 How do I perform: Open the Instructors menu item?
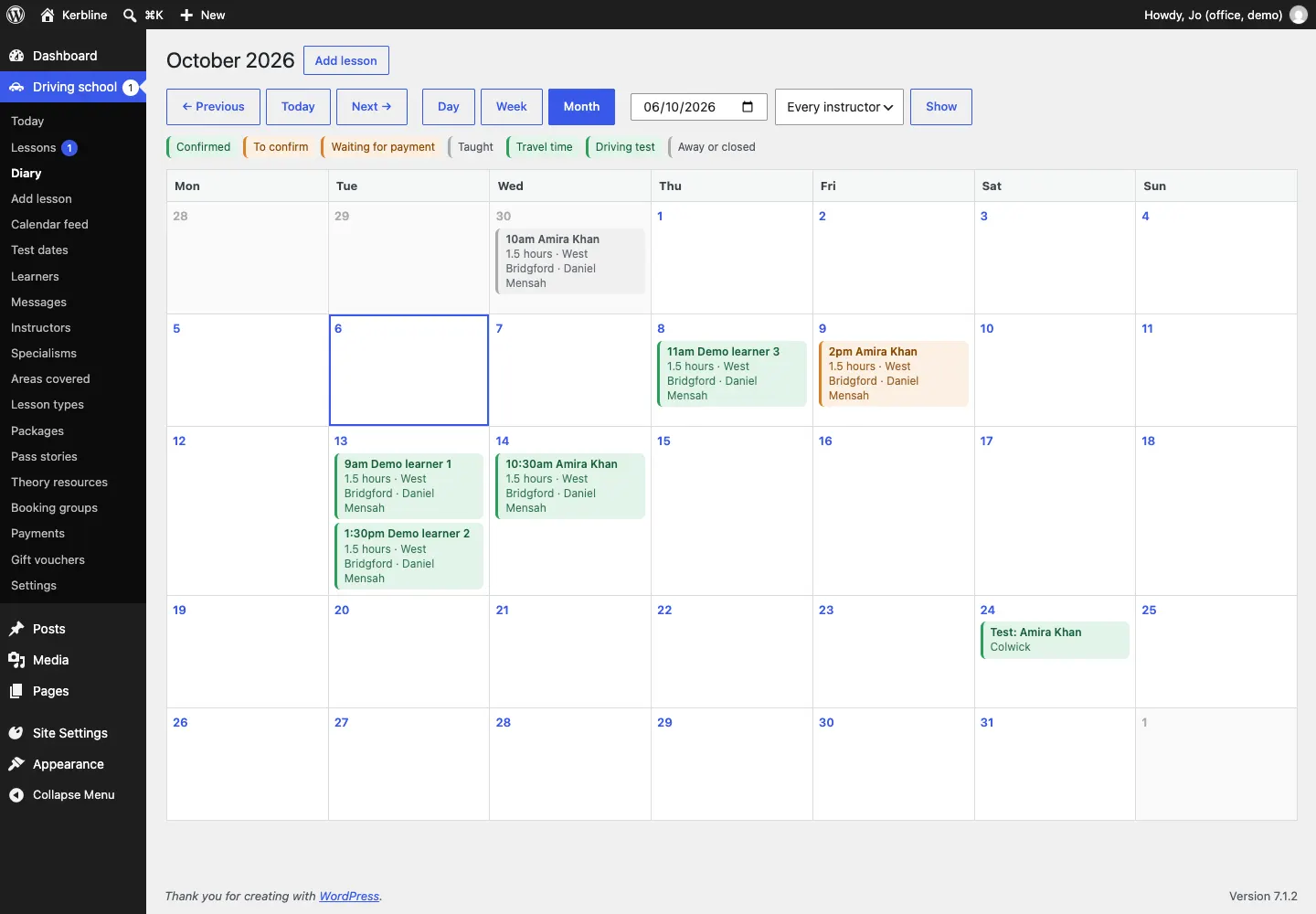pyautogui.click(x=40, y=328)
